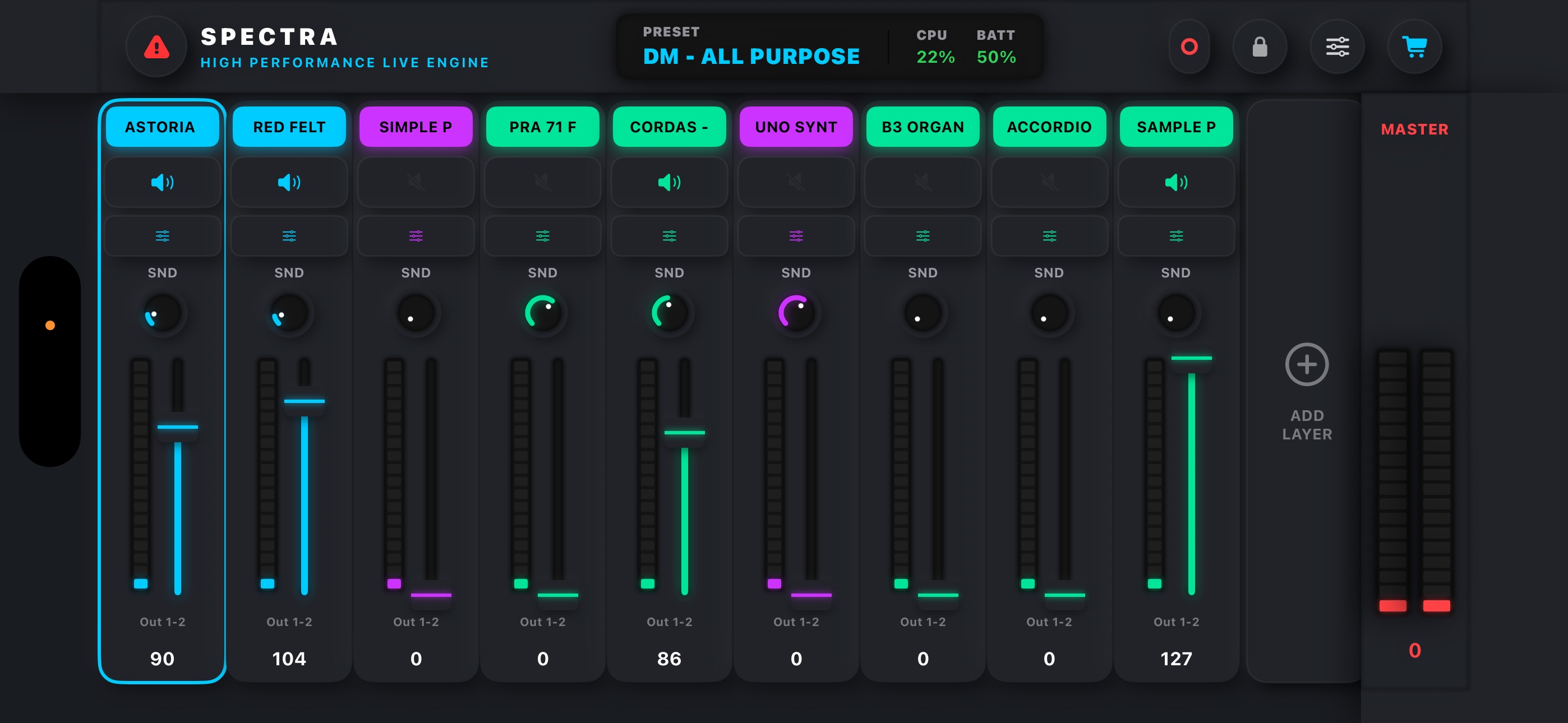Select the RED FELT layer tab

289,127
